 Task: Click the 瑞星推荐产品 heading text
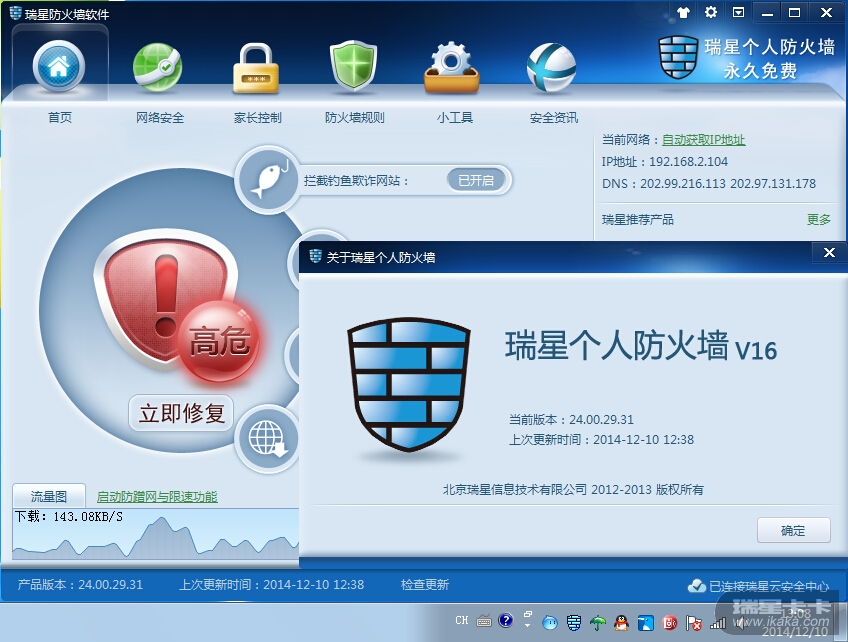point(638,219)
